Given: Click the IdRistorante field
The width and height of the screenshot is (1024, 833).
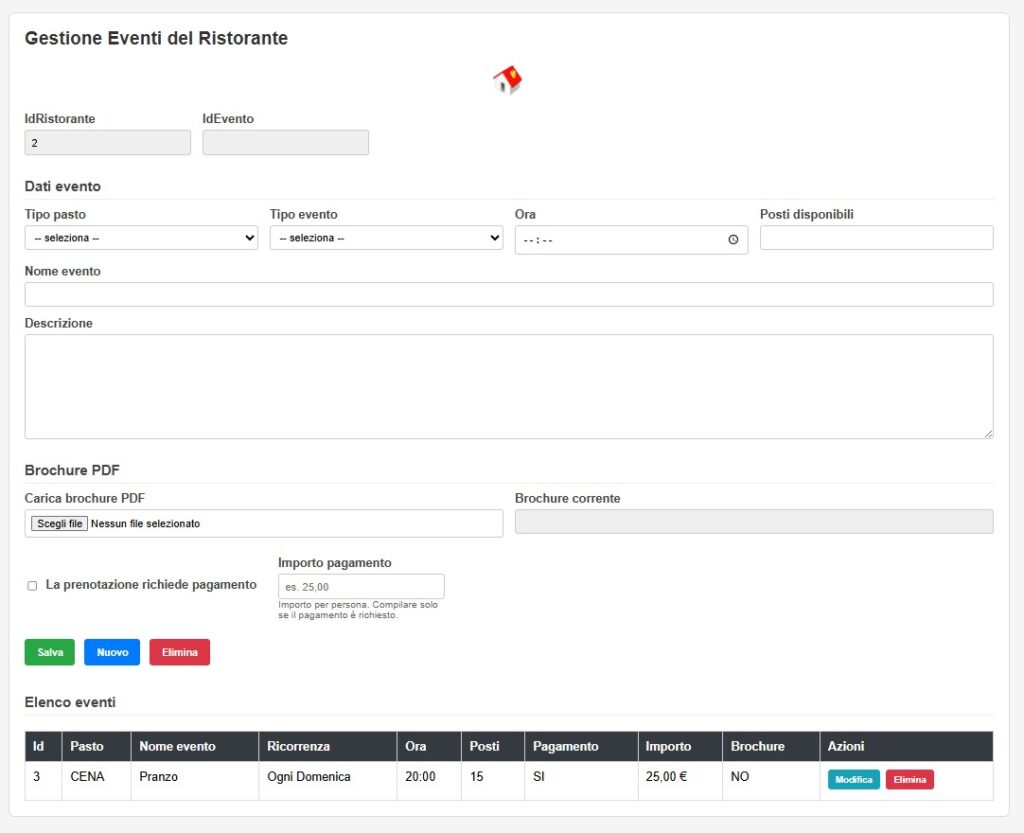Looking at the screenshot, I should [x=107, y=143].
